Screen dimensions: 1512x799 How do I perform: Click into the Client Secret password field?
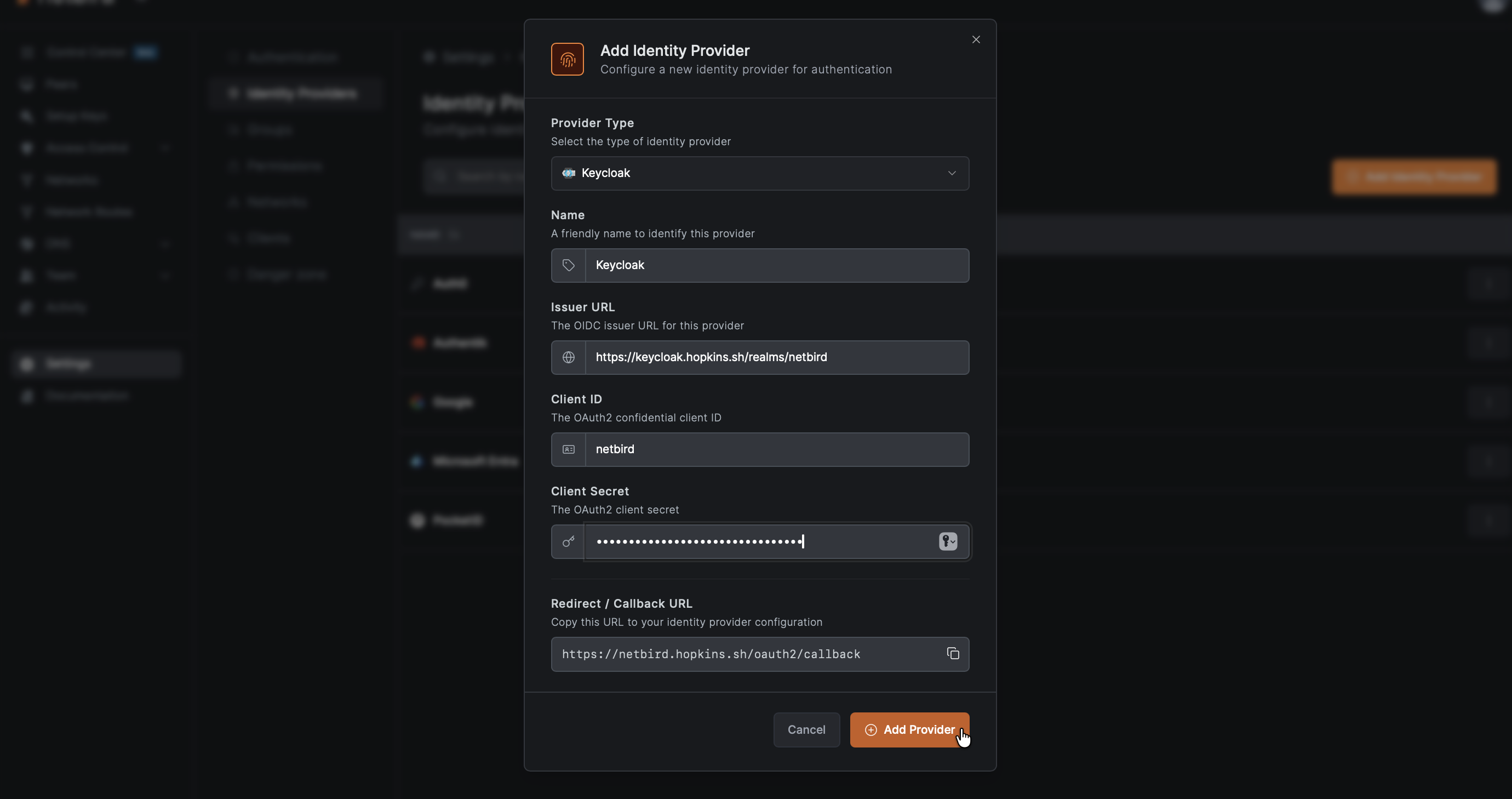757,541
